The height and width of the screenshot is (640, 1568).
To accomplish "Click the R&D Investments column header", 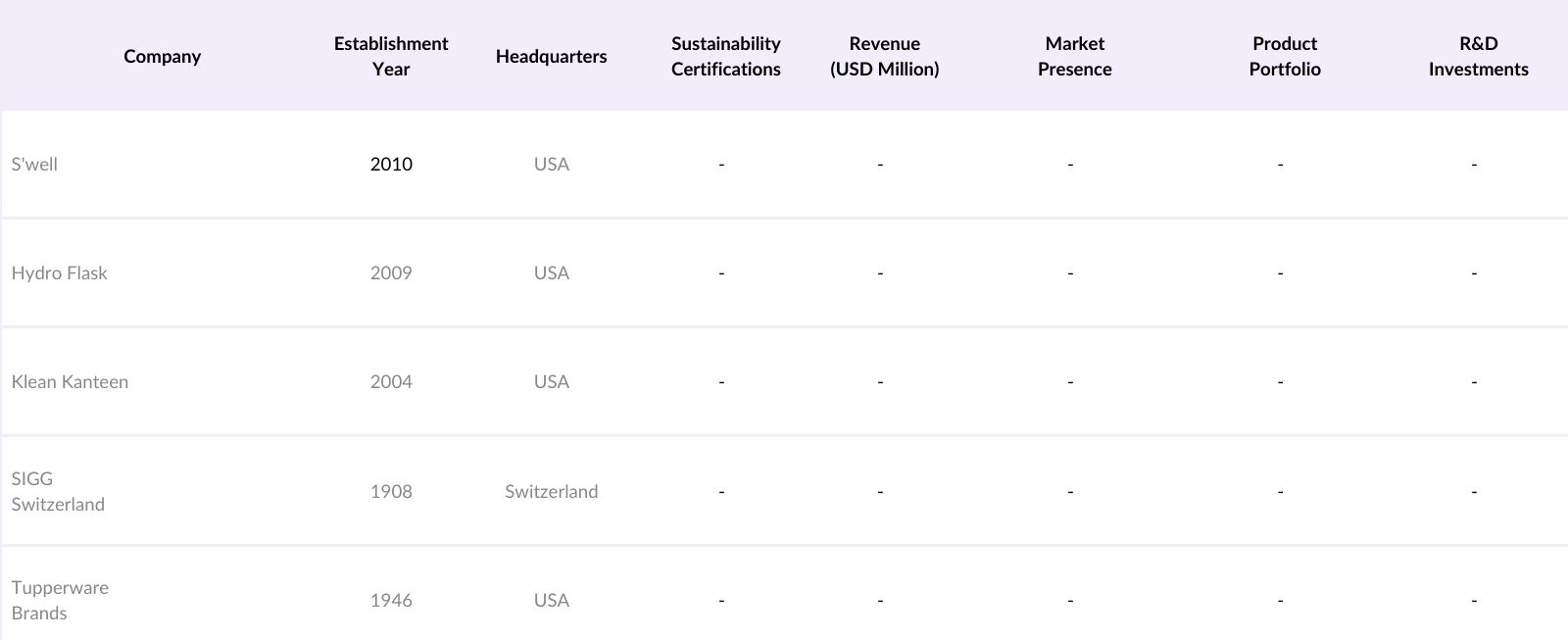I will click(x=1478, y=56).
